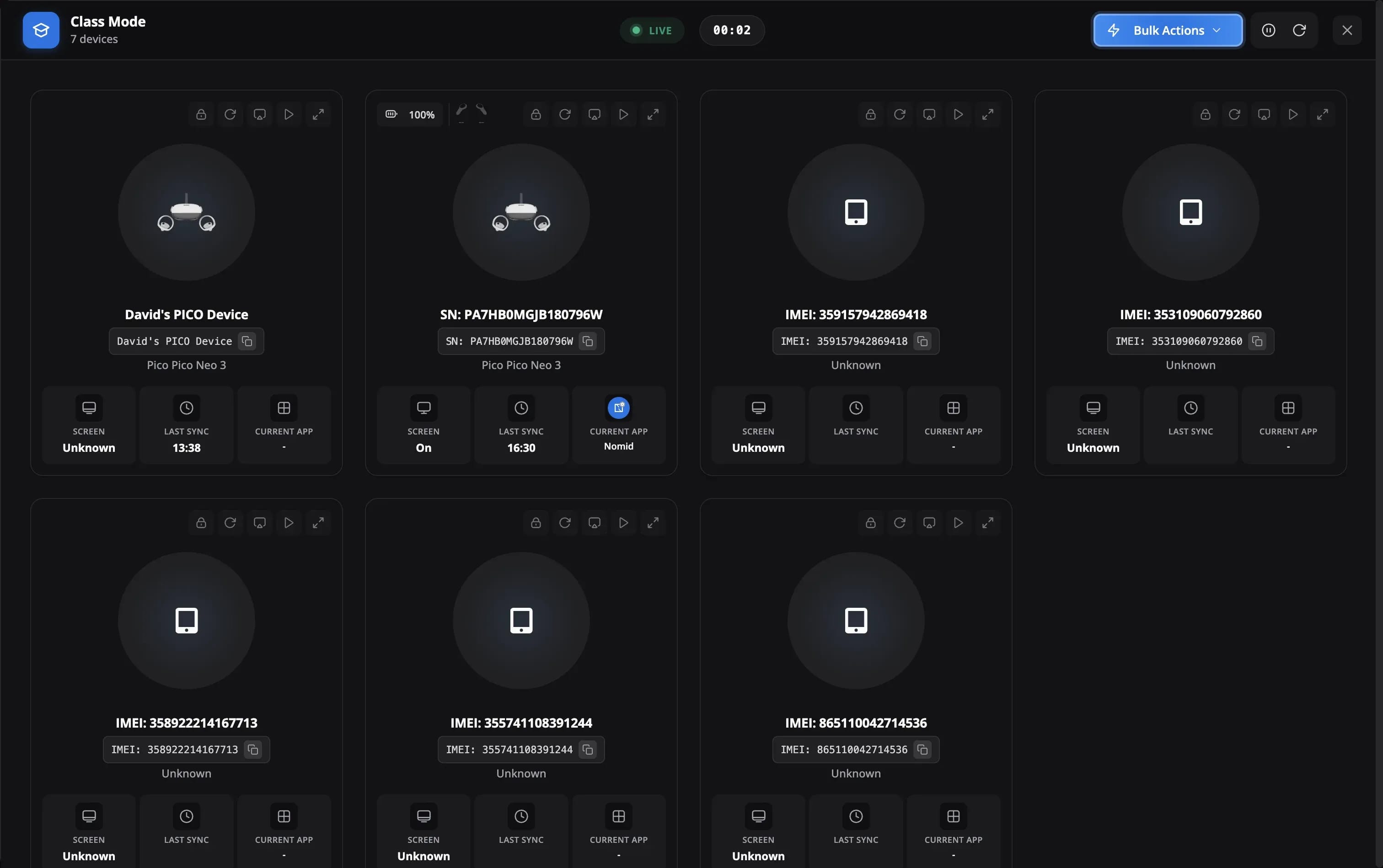
Task: Click the lock icon on David's PICO Device card
Action: click(x=201, y=114)
